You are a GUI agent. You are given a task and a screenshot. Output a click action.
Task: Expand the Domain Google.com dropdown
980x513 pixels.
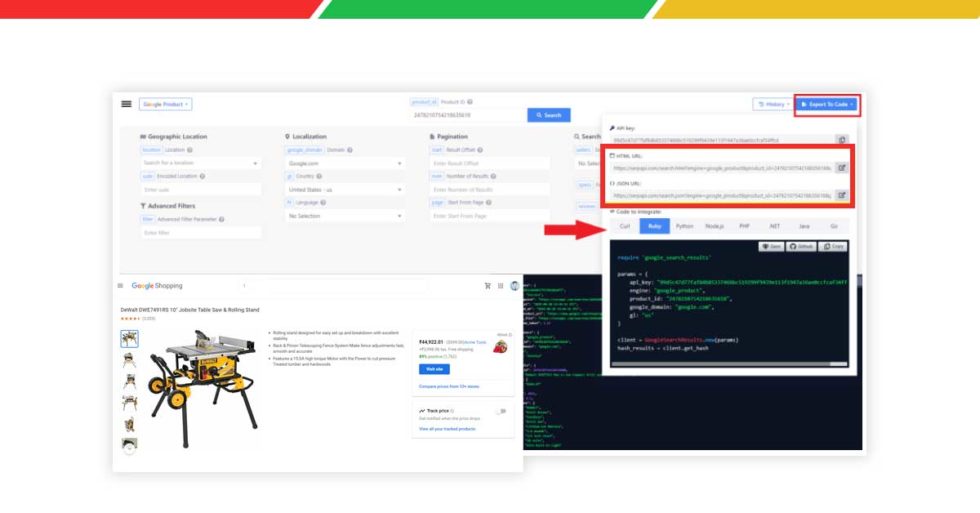(344, 162)
